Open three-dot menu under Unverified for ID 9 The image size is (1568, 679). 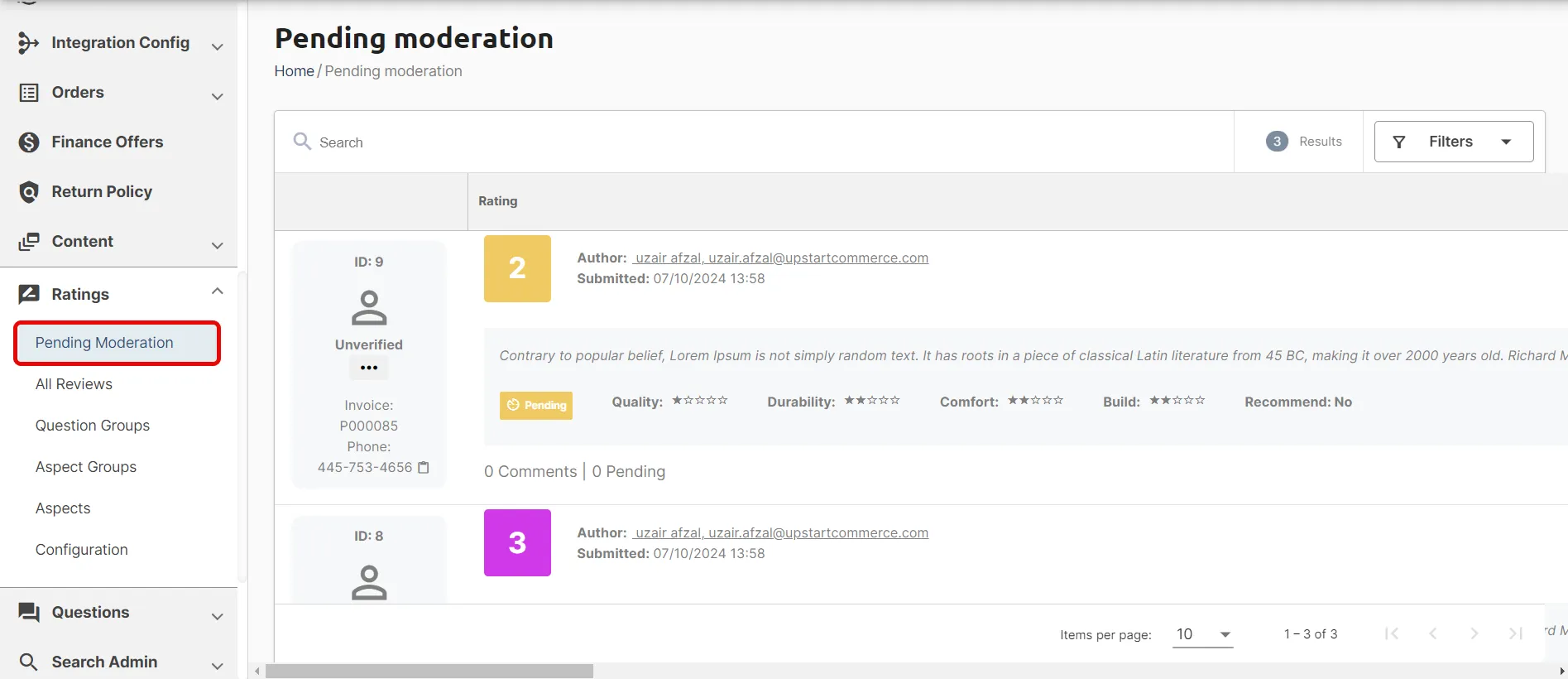point(369,368)
